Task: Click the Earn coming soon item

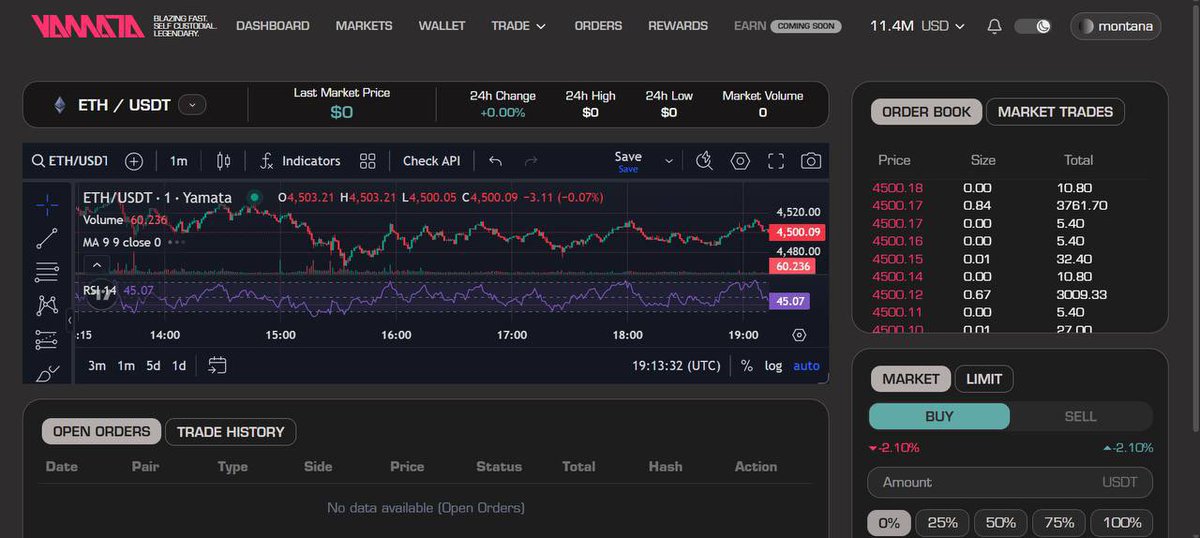Action: (787, 26)
